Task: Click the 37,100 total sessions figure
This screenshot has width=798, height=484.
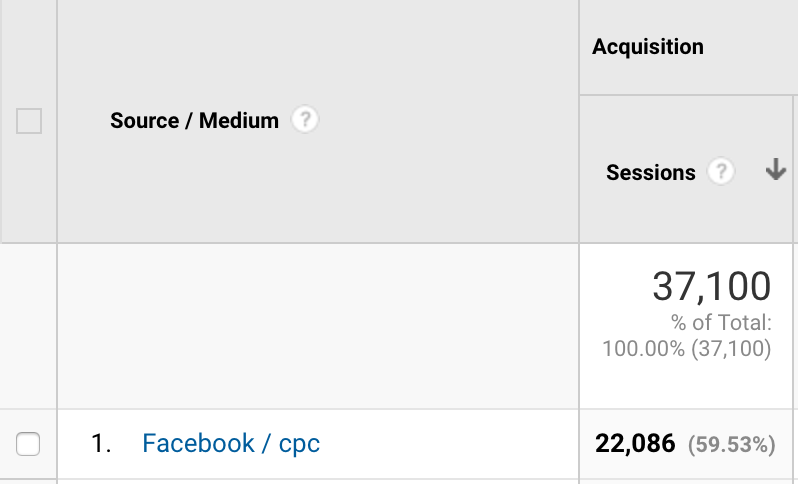Action: pyautogui.click(x=711, y=286)
